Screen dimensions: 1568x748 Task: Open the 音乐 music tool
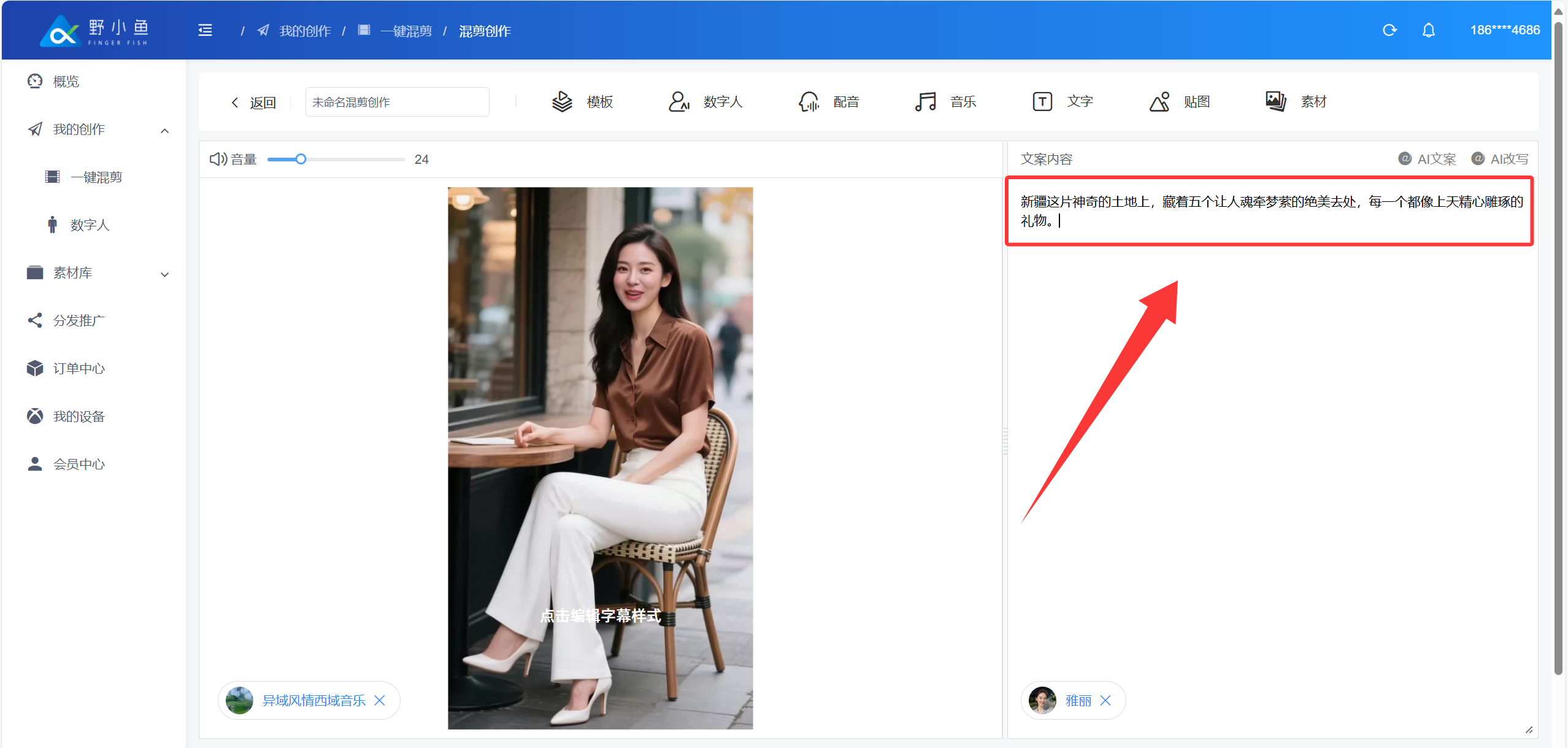tap(945, 102)
